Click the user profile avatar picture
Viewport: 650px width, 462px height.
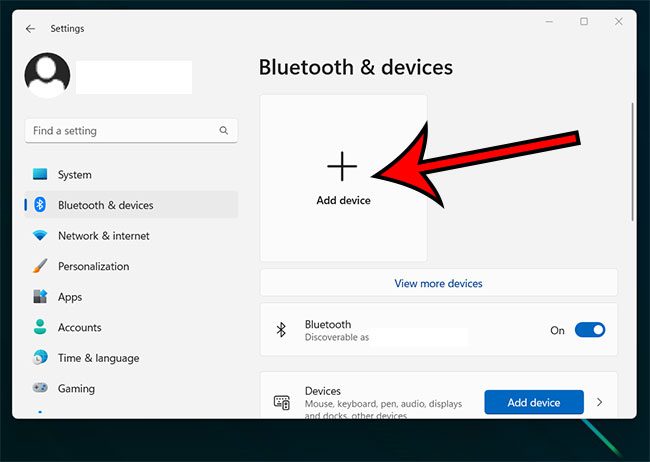coord(47,76)
